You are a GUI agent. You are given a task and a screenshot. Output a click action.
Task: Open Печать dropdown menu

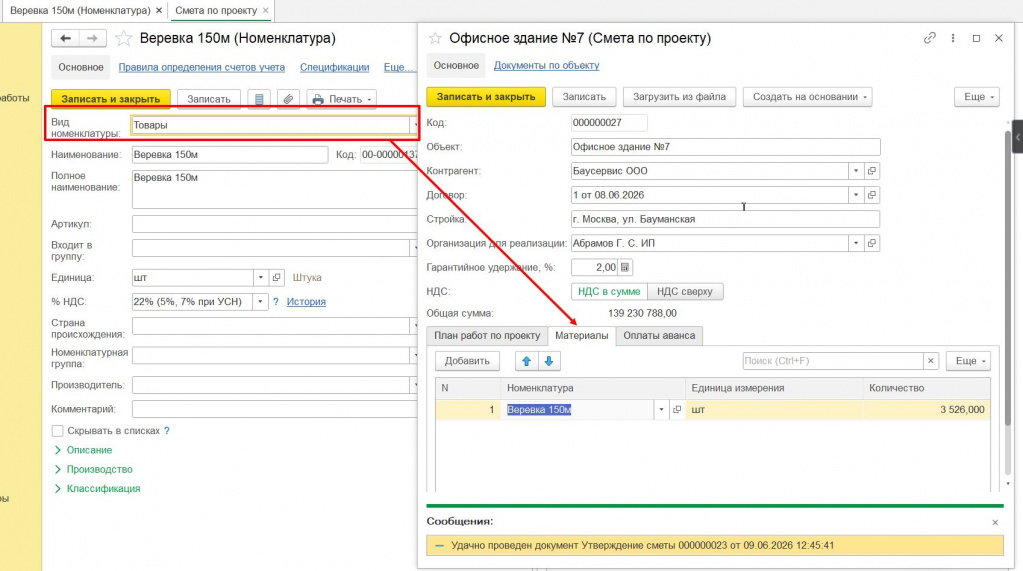(x=342, y=99)
